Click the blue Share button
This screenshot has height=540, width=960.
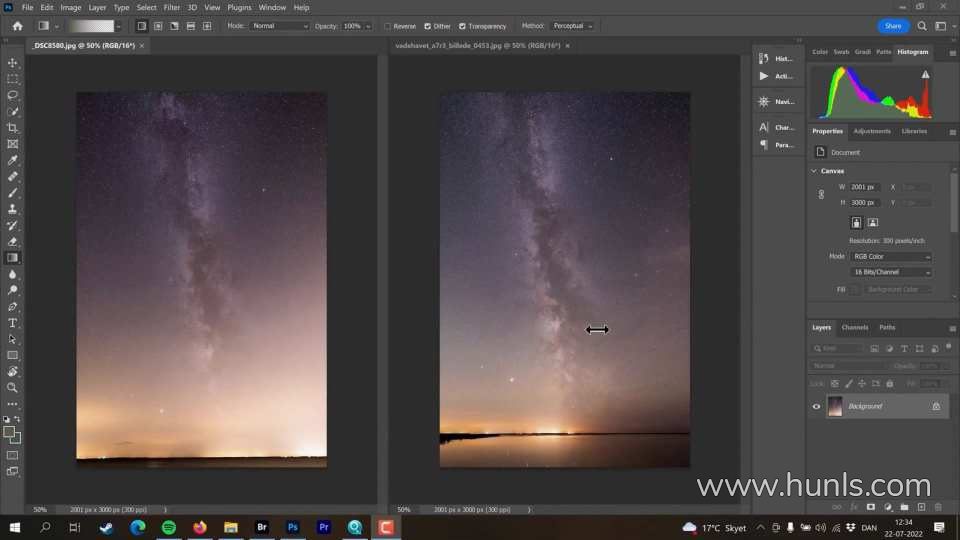[893, 26]
